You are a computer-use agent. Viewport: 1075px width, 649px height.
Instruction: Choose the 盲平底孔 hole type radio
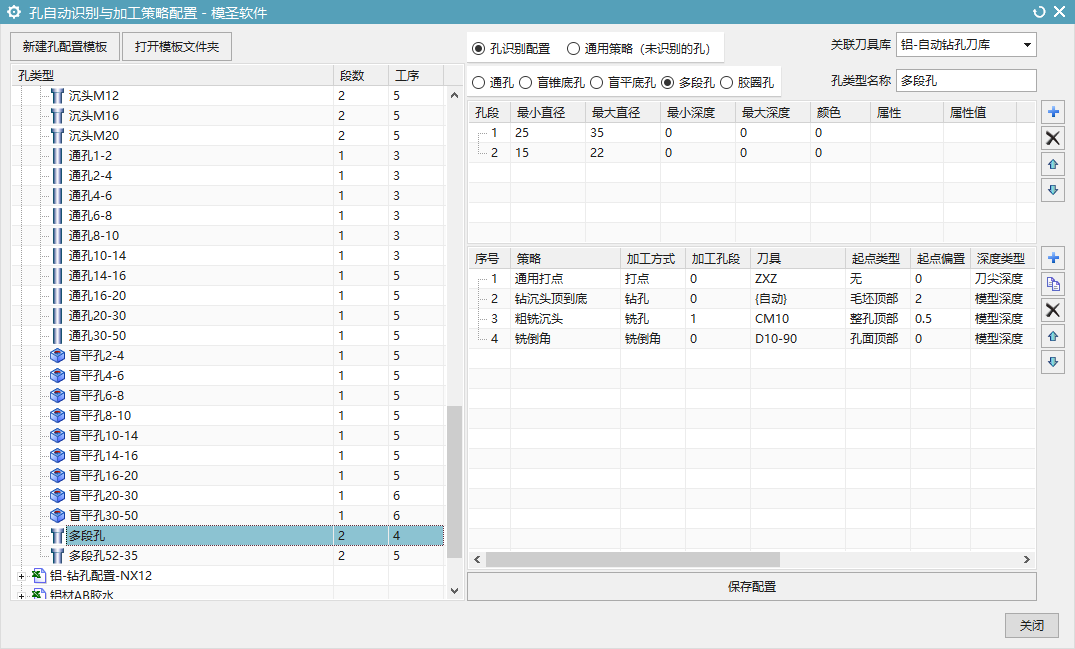(x=596, y=82)
